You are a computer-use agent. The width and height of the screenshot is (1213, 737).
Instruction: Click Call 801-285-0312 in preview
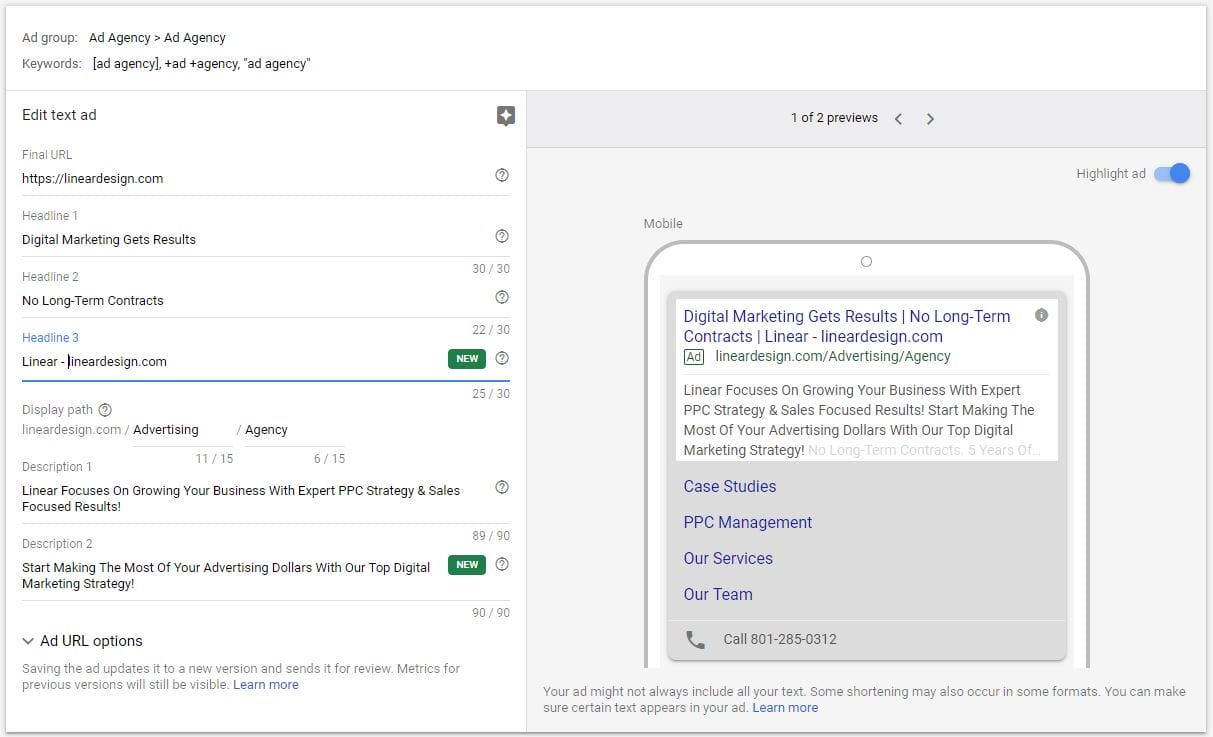[x=780, y=640]
